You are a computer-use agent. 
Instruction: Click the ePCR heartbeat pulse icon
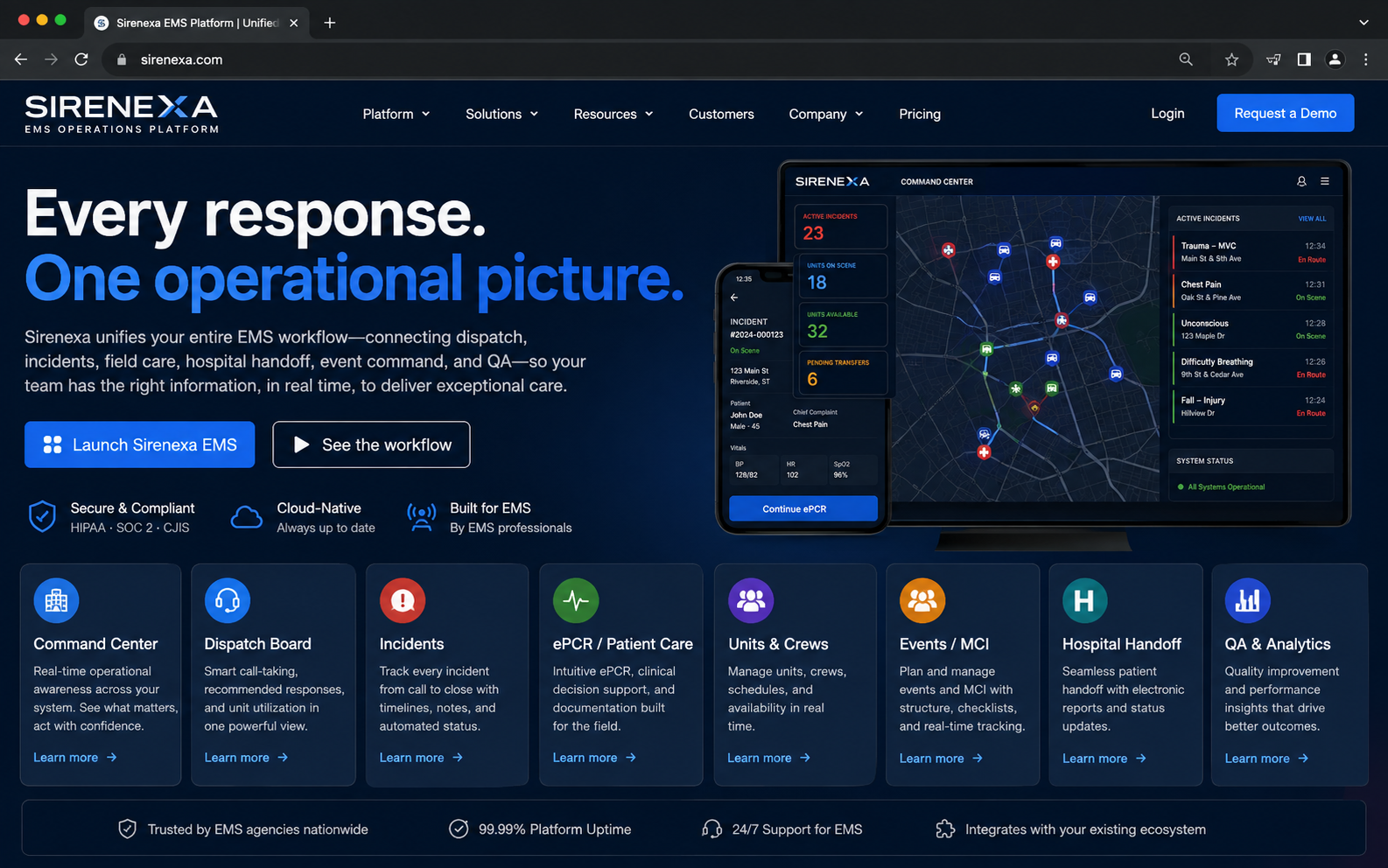pyautogui.click(x=576, y=600)
